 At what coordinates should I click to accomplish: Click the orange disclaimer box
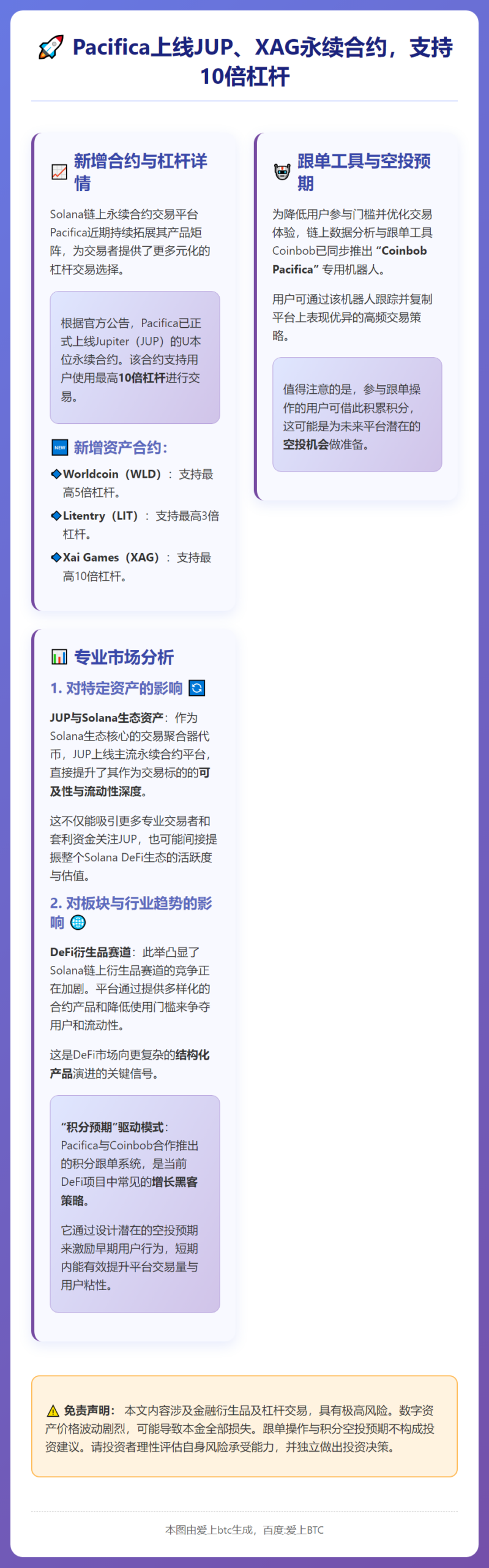click(244, 1427)
